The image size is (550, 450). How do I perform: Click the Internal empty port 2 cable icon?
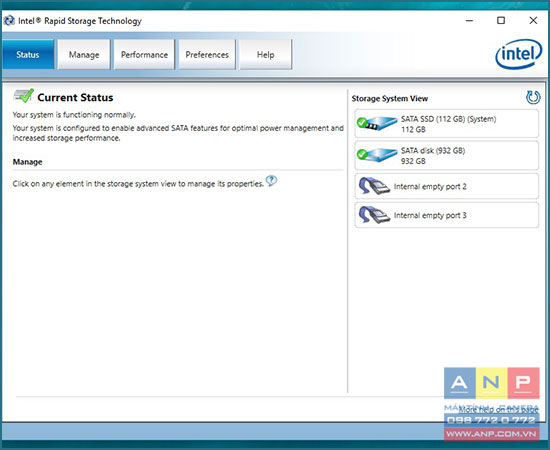pos(374,186)
